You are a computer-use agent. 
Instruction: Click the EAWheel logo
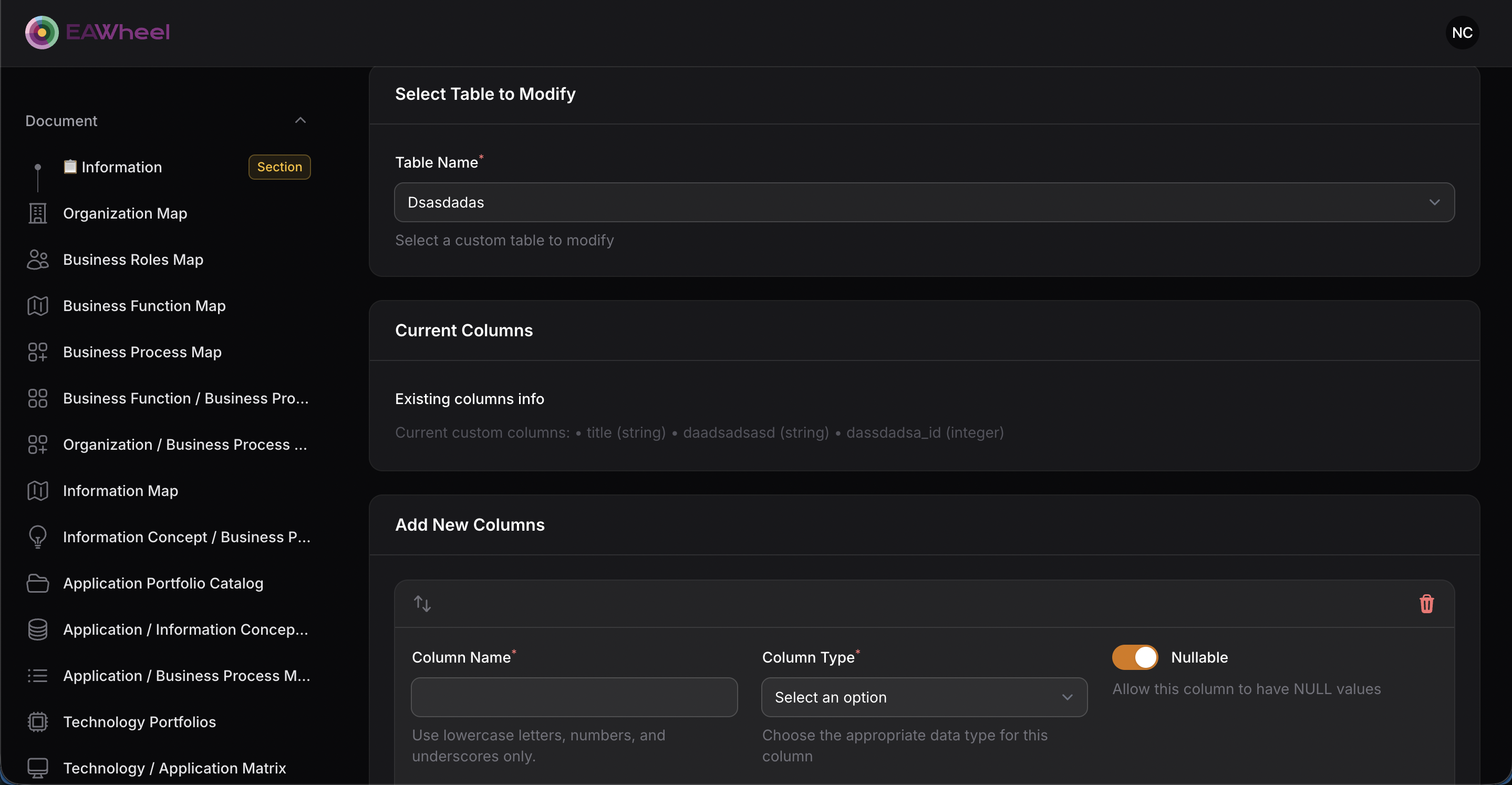point(97,32)
